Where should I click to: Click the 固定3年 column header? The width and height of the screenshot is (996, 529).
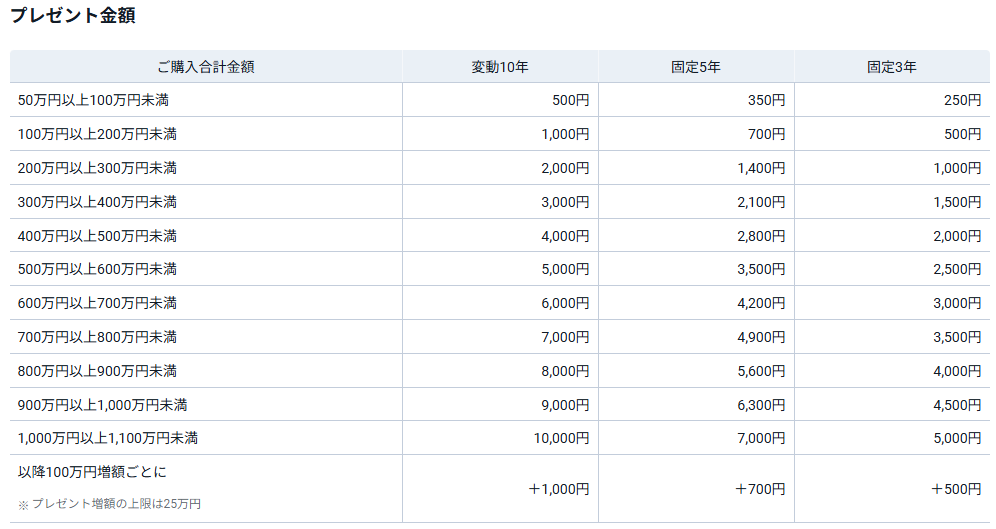coord(892,67)
